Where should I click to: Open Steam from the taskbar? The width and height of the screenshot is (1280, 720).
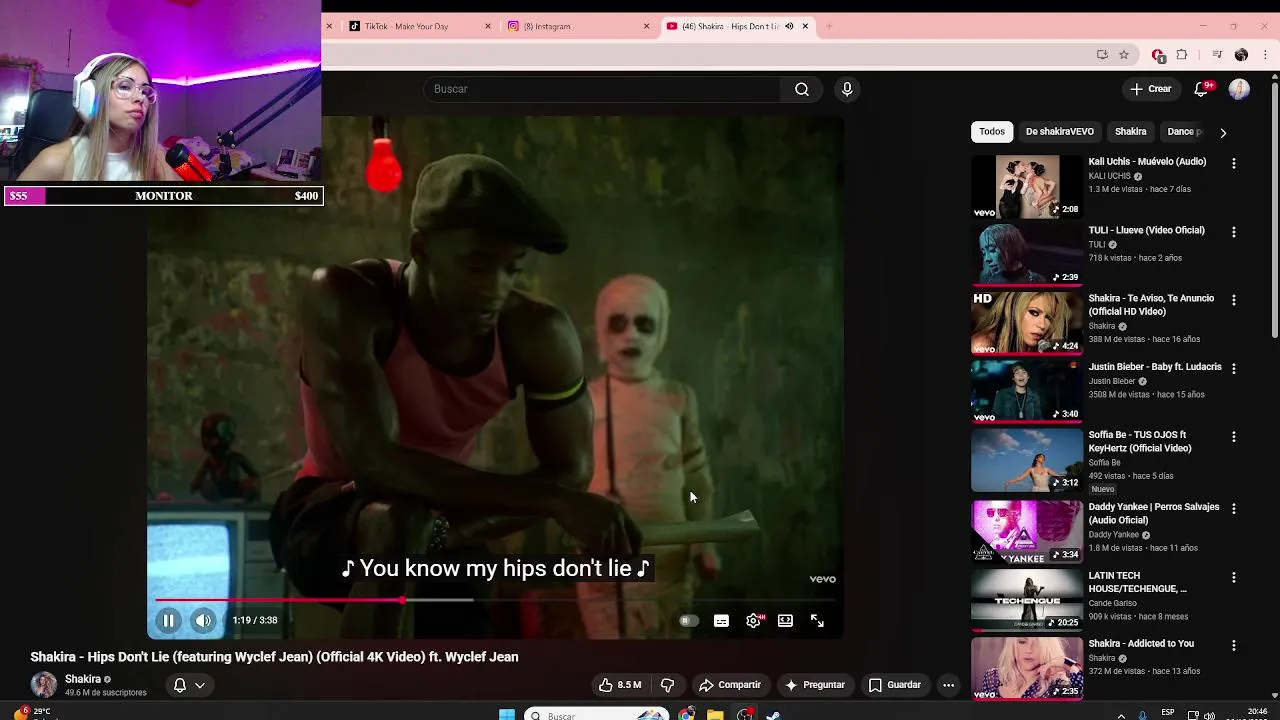[x=773, y=715]
